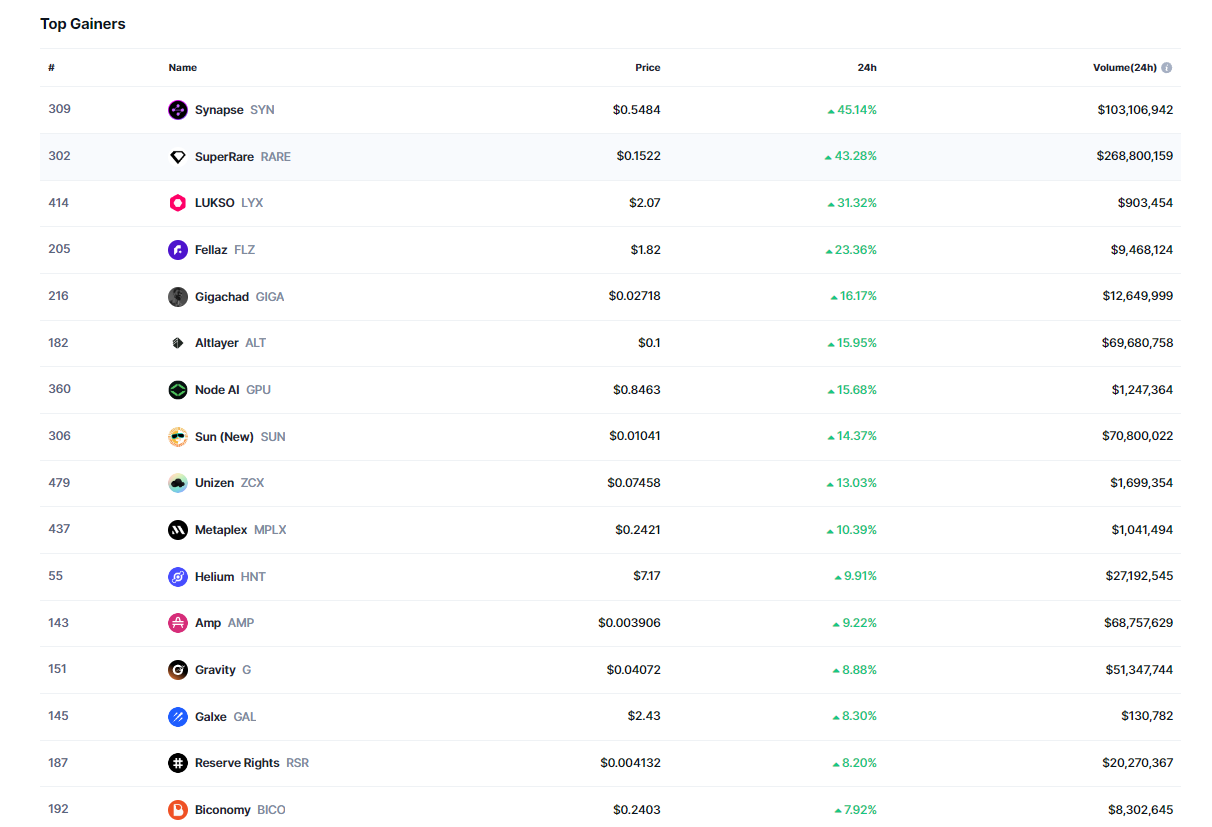
Task: Sort table by Price column header
Action: click(647, 68)
